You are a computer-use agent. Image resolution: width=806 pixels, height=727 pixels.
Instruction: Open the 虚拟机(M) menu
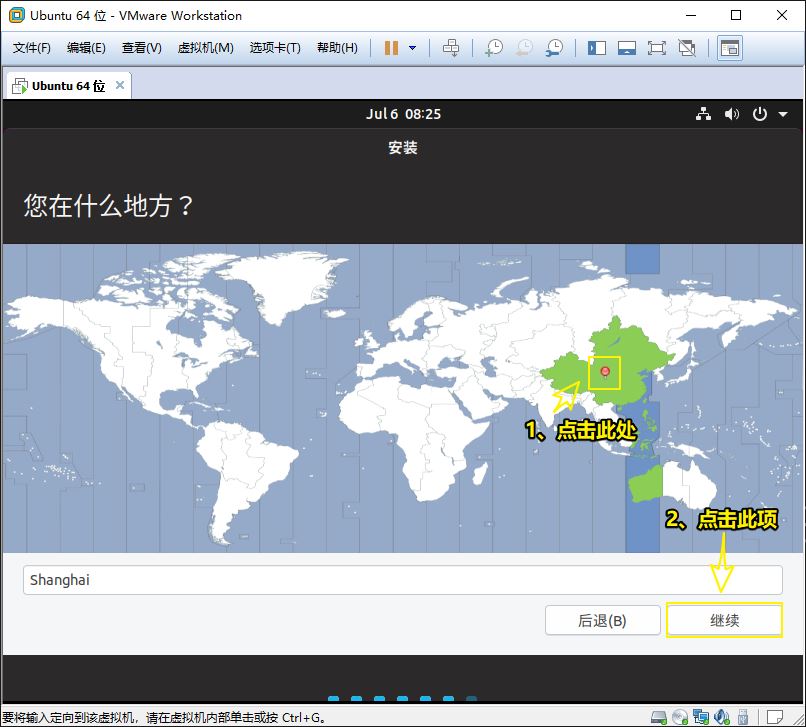click(205, 48)
